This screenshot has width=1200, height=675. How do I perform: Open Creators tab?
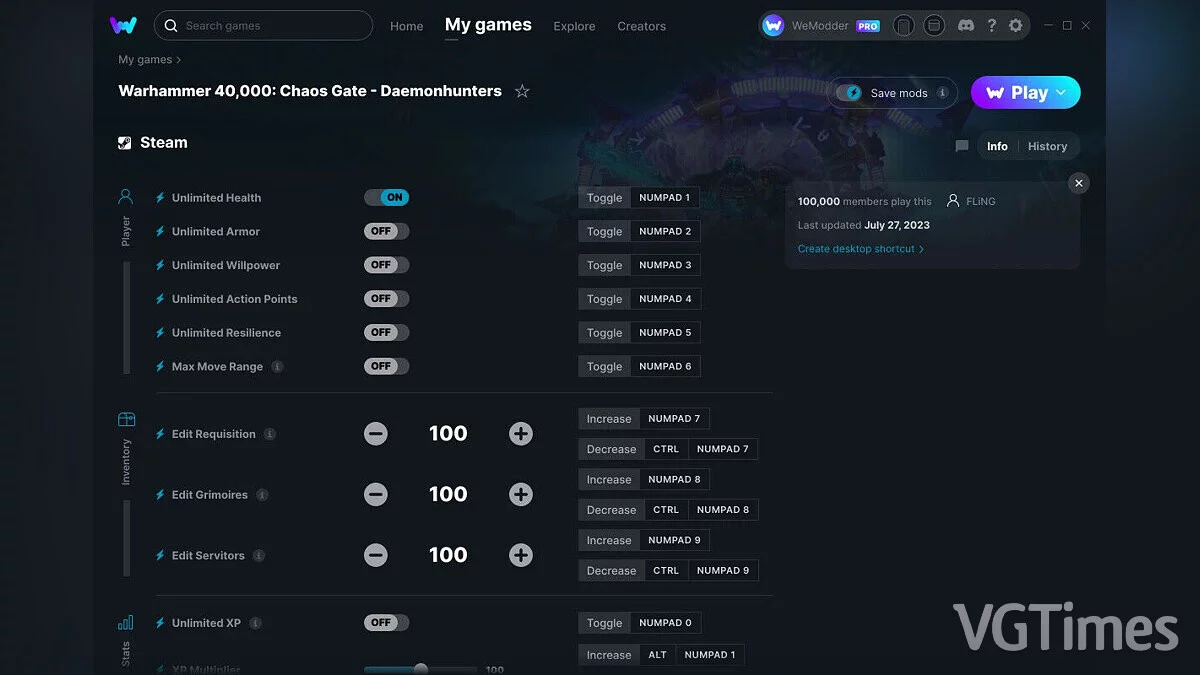coord(642,26)
